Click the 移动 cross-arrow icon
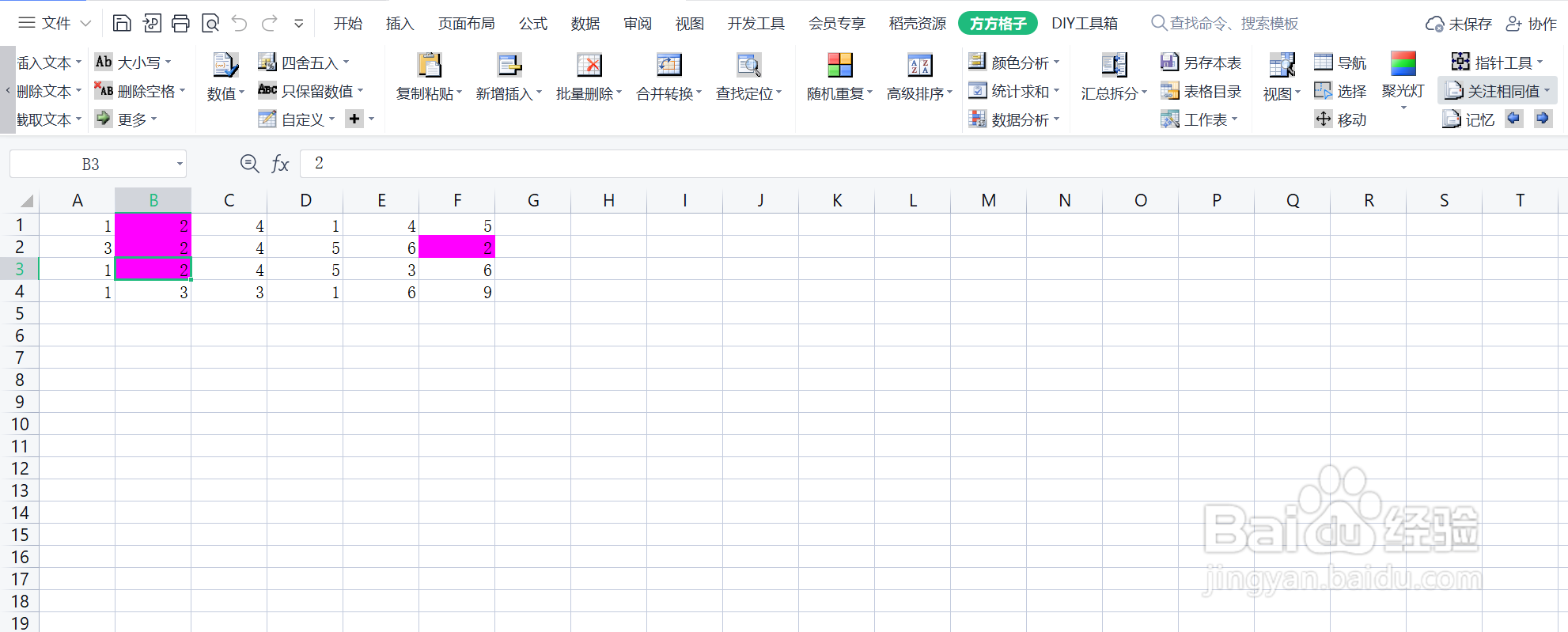 point(1323,119)
